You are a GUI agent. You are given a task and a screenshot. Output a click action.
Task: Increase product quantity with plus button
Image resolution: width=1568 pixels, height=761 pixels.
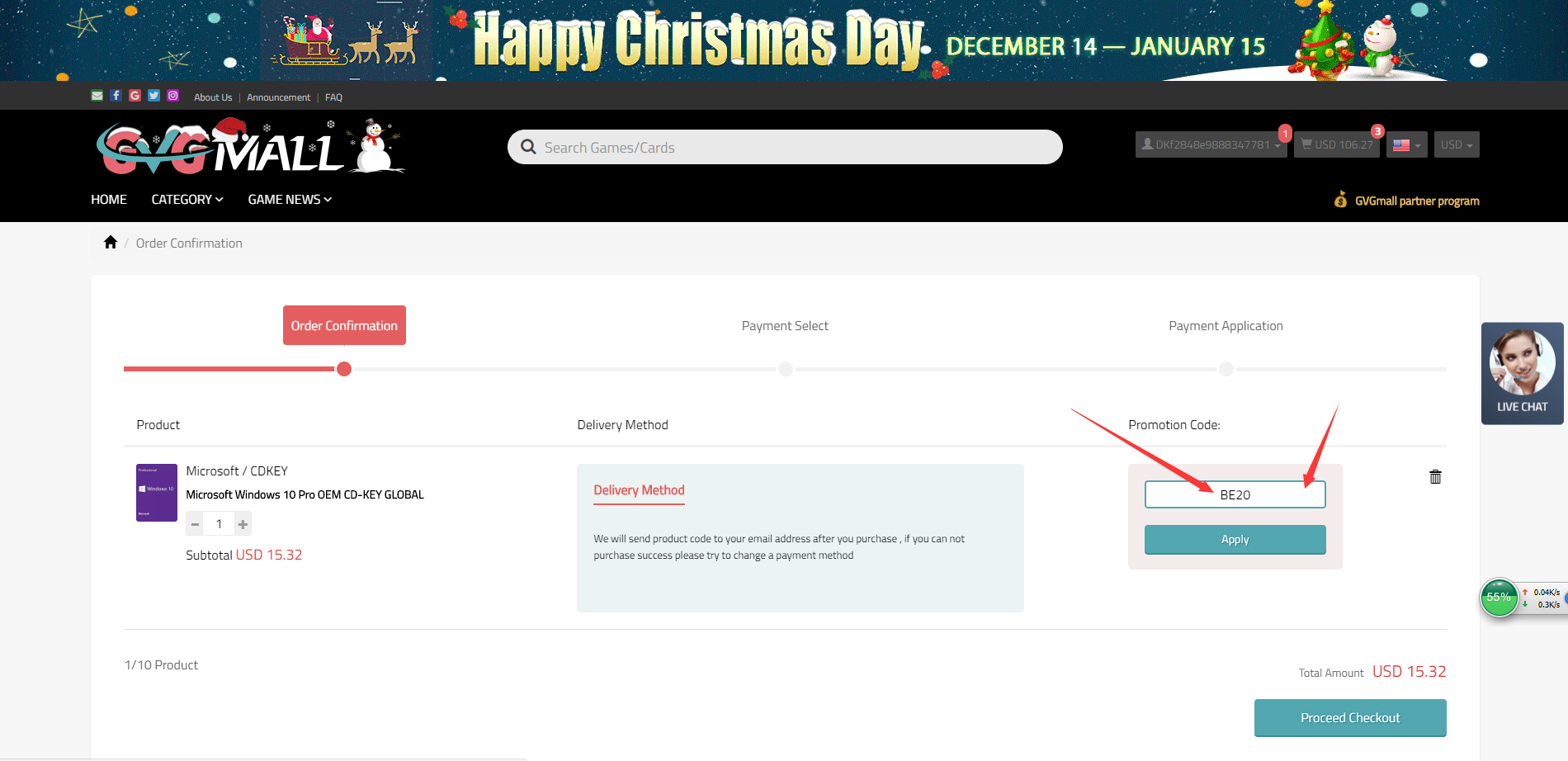pos(243,524)
